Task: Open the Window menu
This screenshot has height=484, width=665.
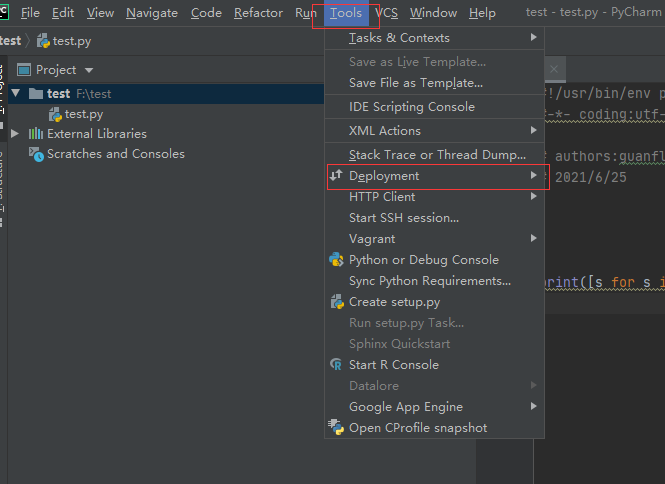Action: (x=433, y=13)
